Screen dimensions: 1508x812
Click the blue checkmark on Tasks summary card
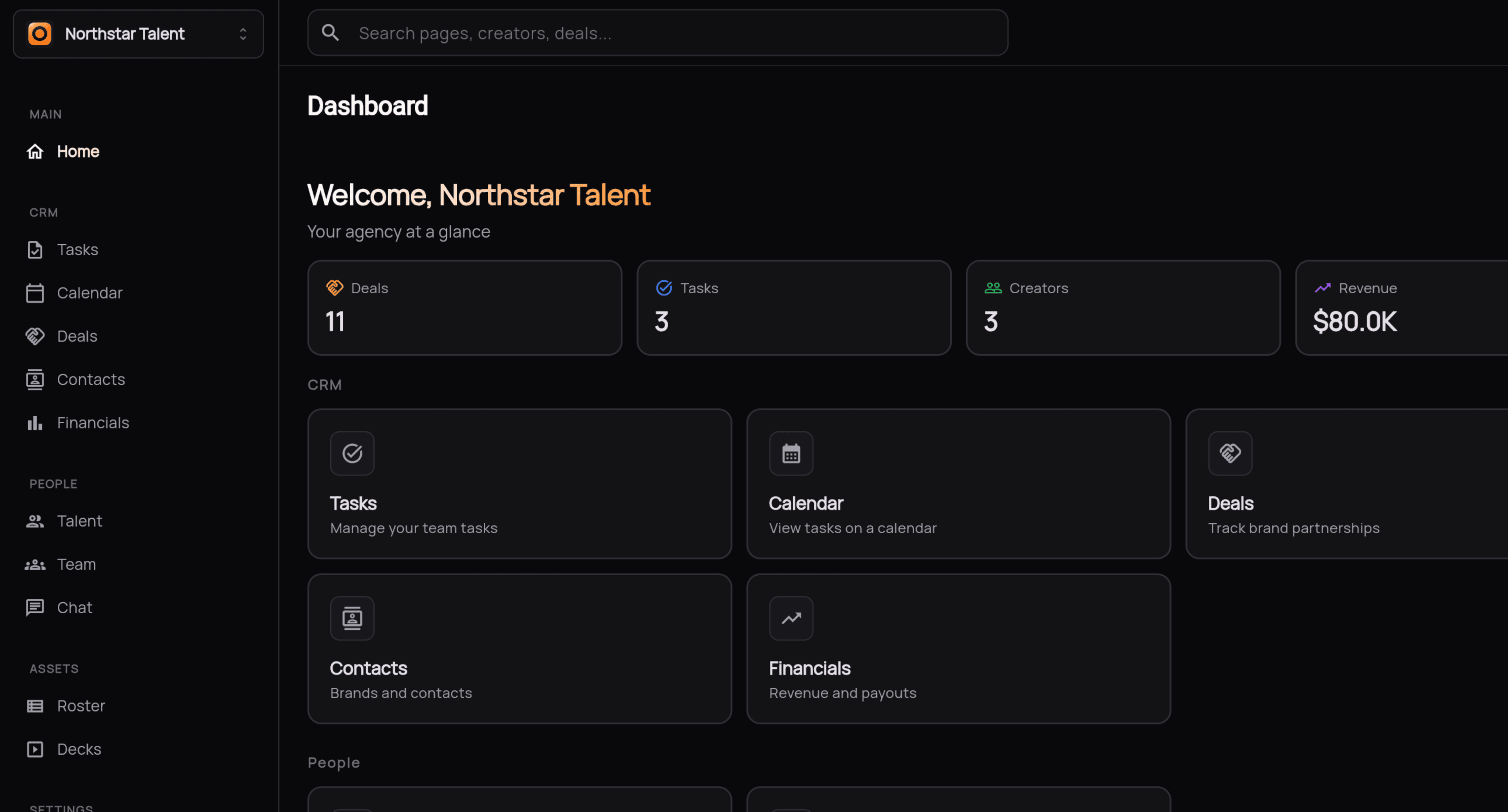[x=663, y=288]
